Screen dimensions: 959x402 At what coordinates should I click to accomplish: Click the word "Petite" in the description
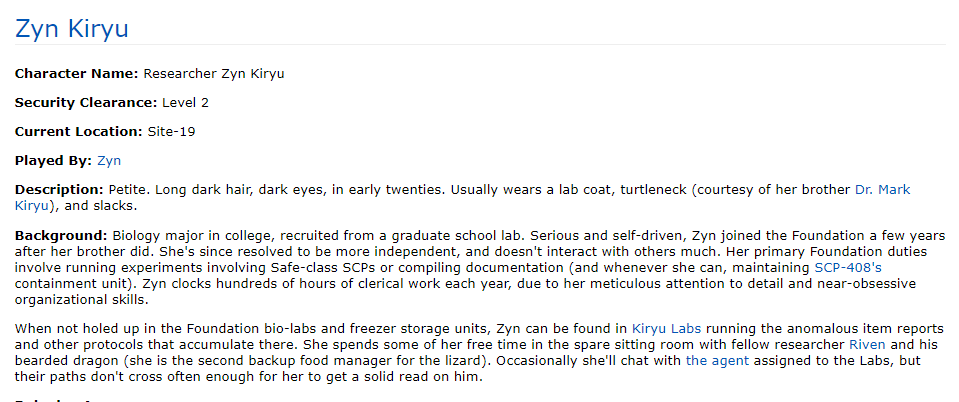[x=127, y=190]
